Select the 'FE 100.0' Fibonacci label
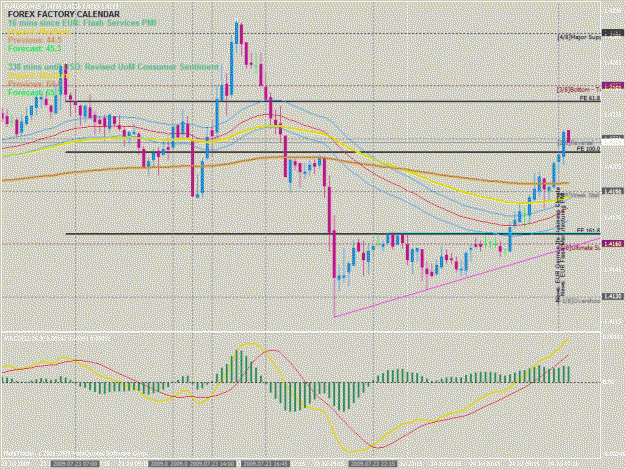This screenshot has width=625, height=469. coord(588,149)
